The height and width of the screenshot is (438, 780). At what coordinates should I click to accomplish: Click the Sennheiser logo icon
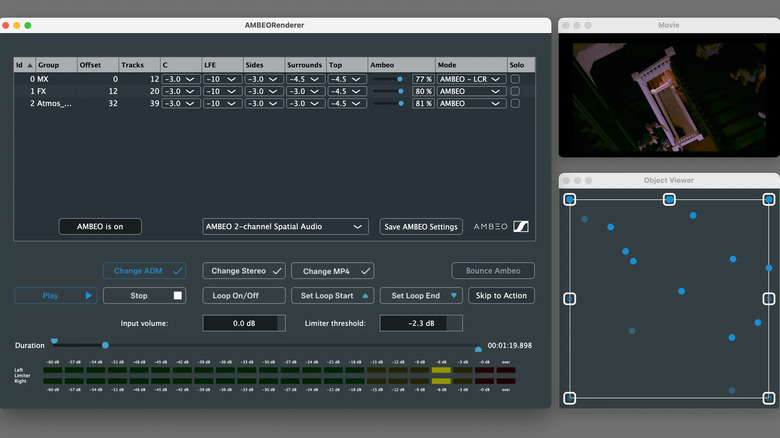click(520, 227)
